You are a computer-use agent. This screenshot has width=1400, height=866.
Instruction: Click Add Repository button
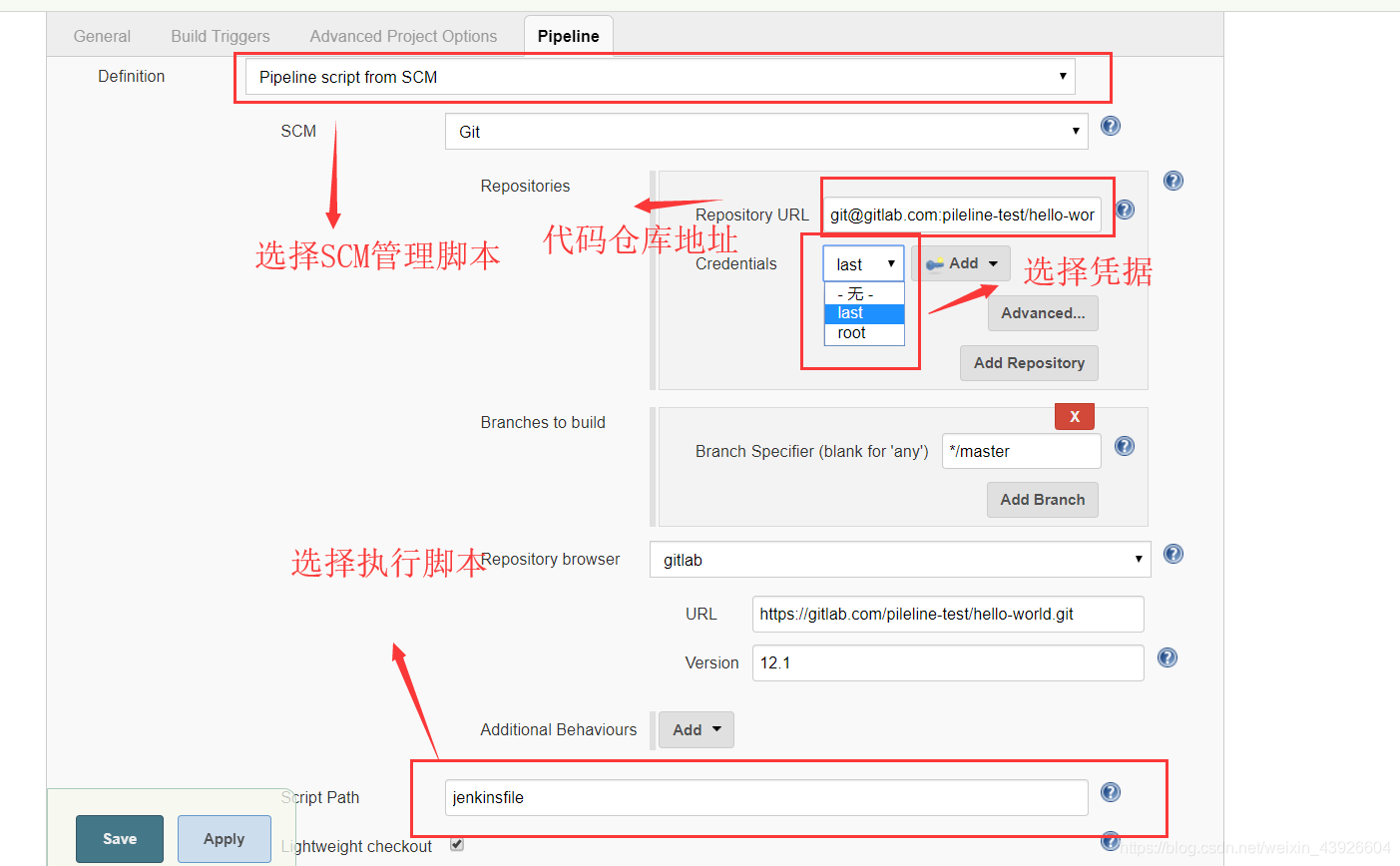[x=1029, y=363]
